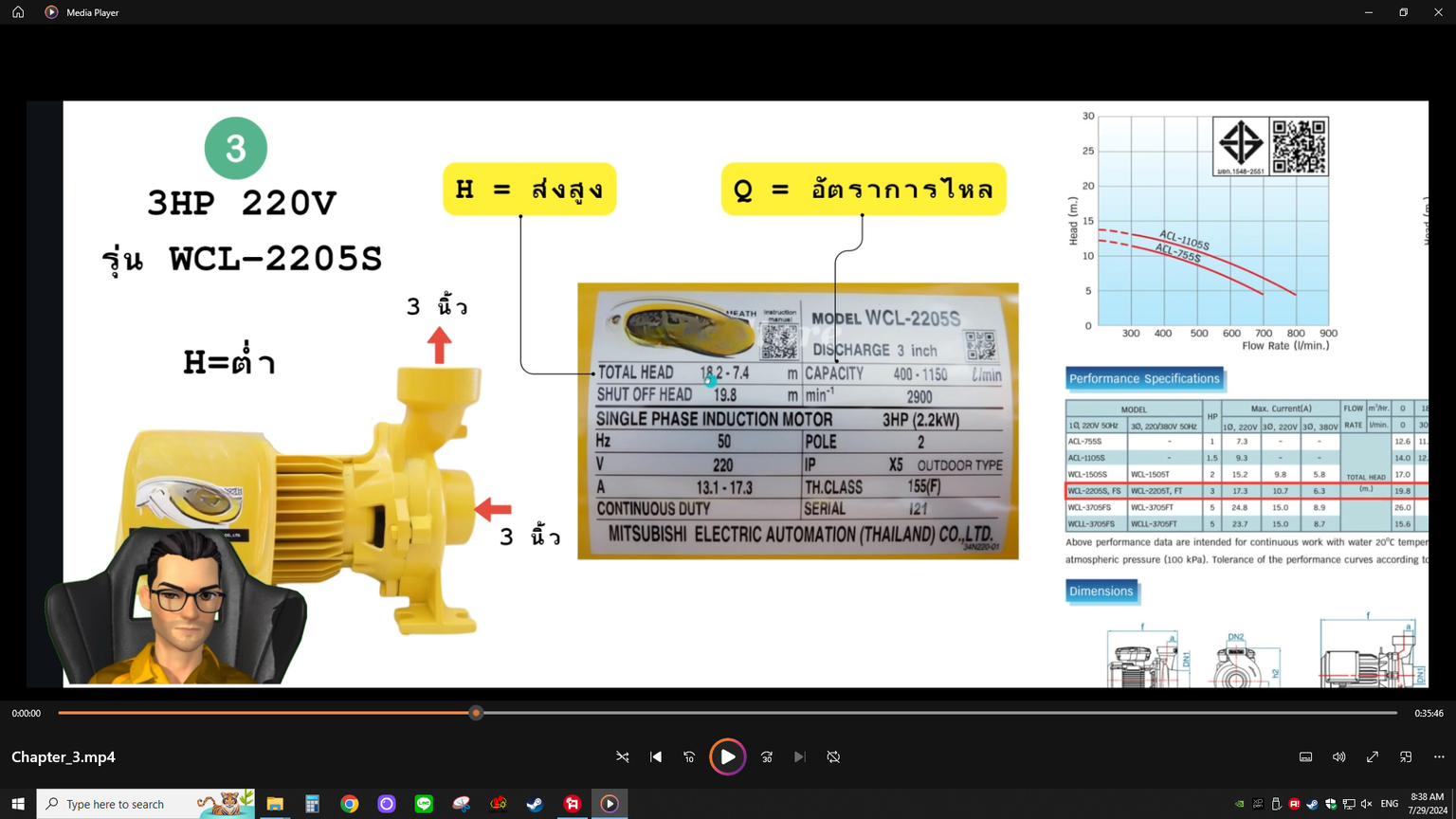Toggle shuffle mode on

coord(623,756)
